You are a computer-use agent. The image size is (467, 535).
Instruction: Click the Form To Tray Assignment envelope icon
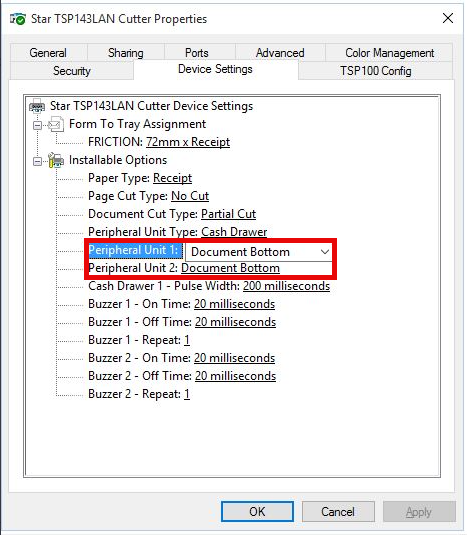coord(56,124)
